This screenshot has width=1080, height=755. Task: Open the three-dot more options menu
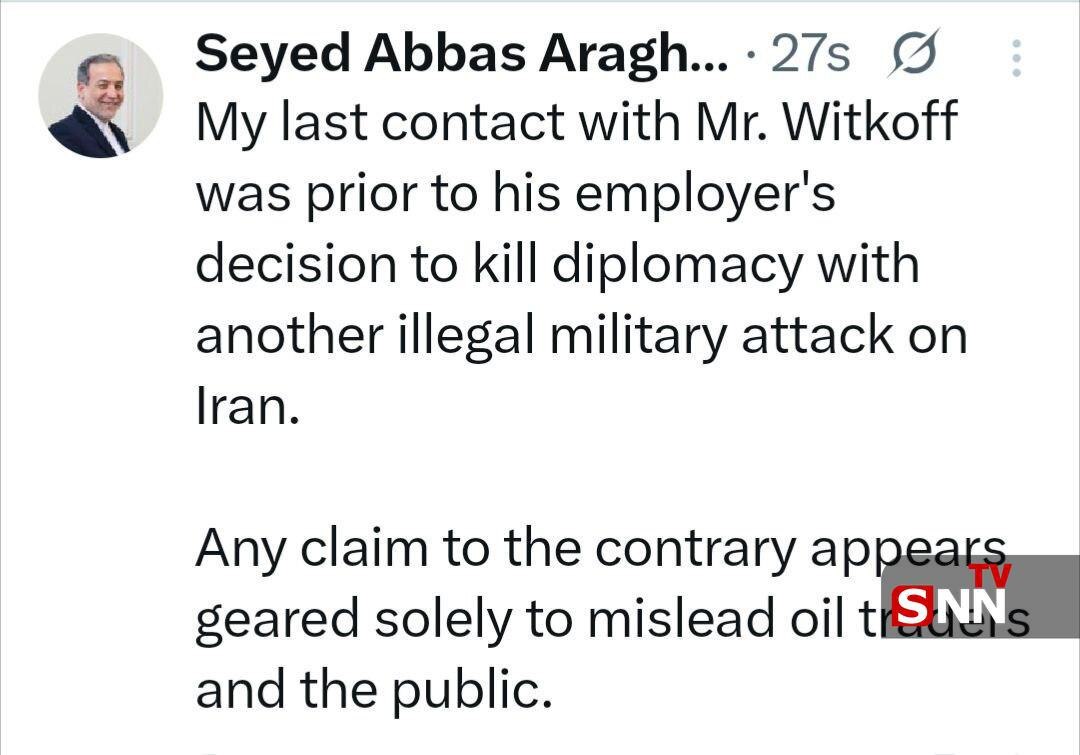pos(1016,58)
